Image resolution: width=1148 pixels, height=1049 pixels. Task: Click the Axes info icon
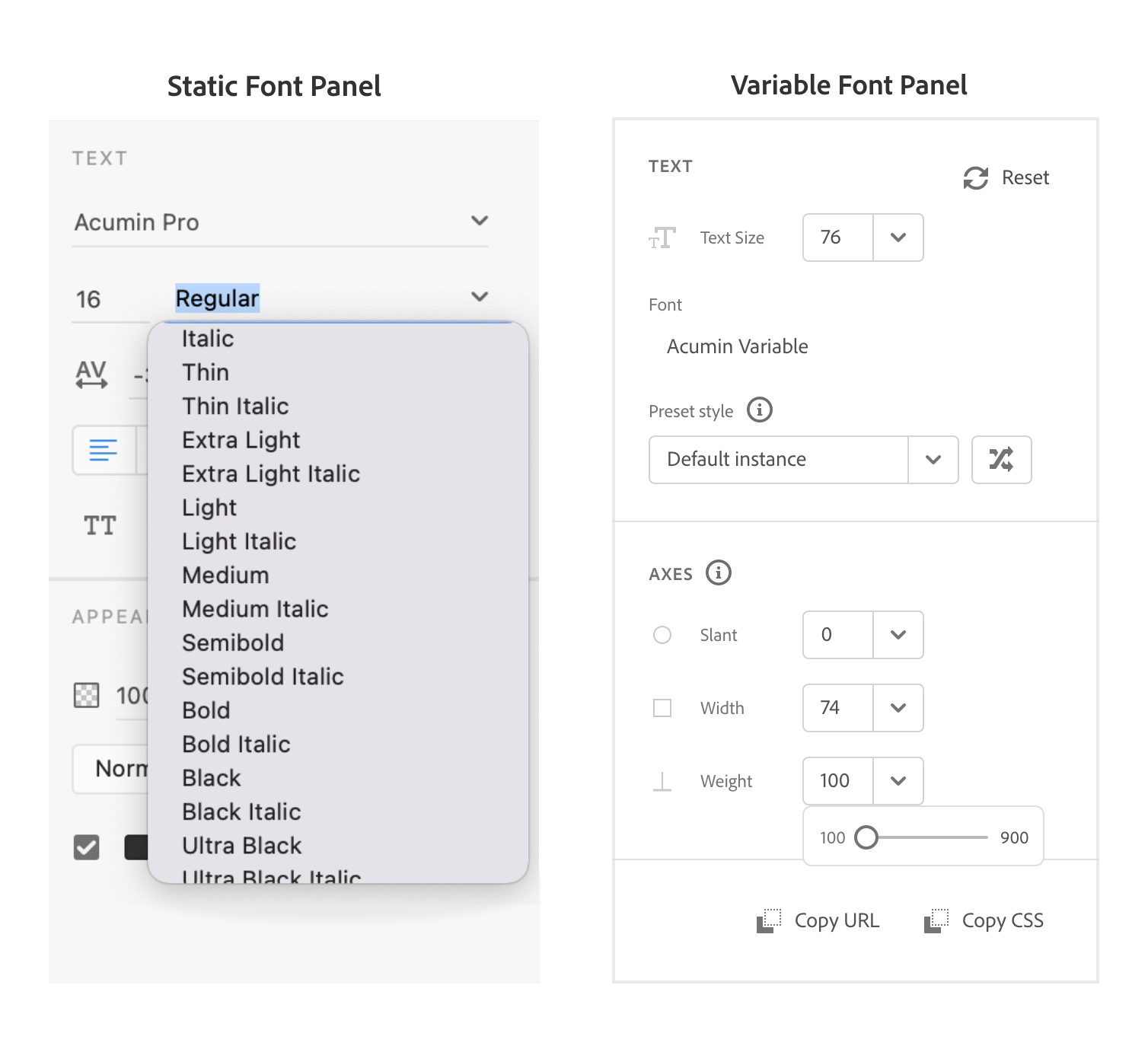pyautogui.click(x=719, y=573)
